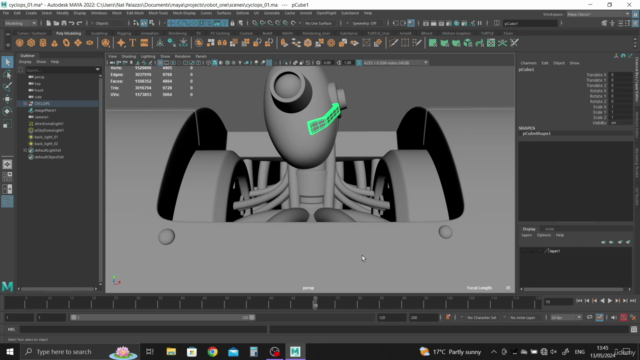Create a polygon plane from shelf
The image size is (640, 360).
(x=78, y=43)
